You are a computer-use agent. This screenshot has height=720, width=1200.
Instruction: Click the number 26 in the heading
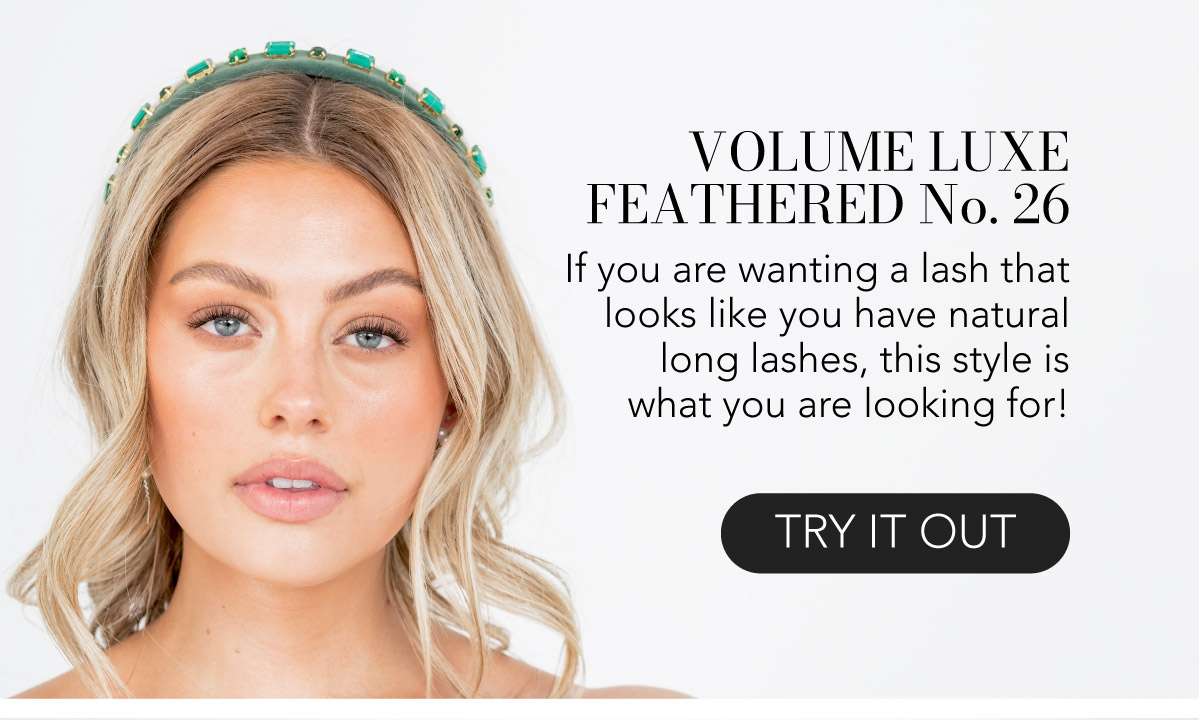1041,206
